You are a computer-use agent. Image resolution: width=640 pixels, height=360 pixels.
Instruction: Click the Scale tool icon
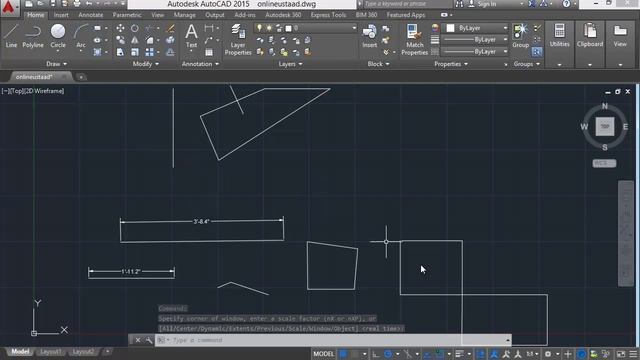click(135, 52)
